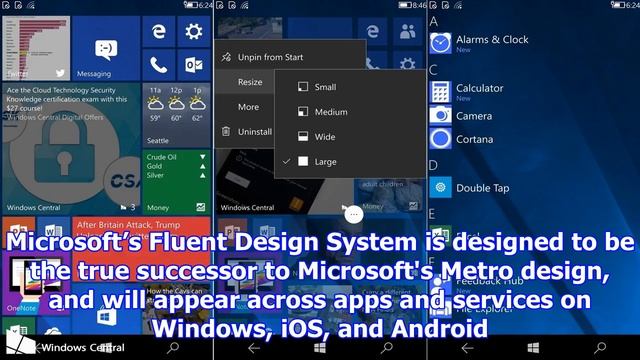Open the green Money tile on left phone
640x360 pixels.
click(176, 182)
